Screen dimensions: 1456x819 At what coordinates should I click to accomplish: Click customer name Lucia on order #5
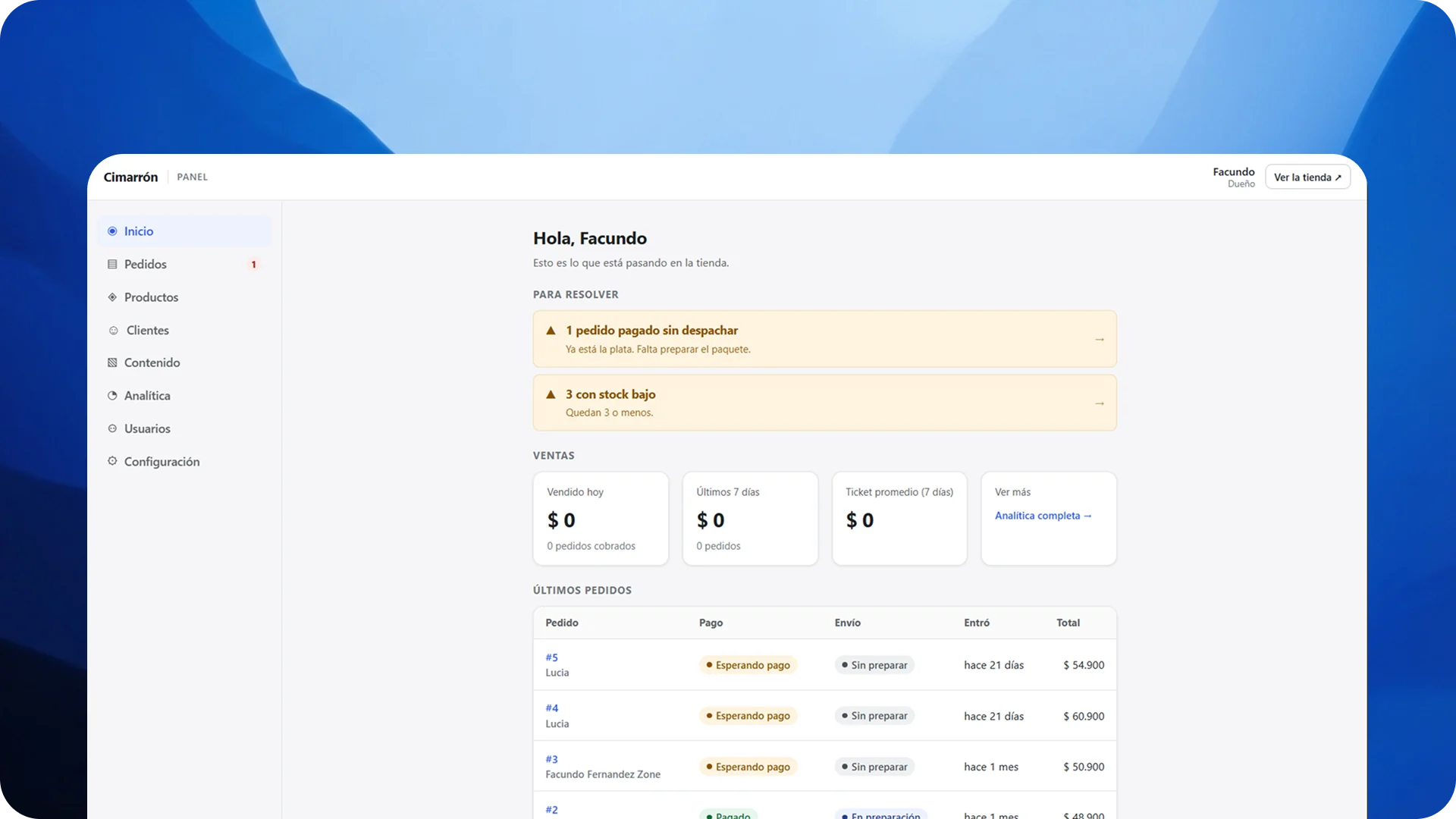coord(557,673)
